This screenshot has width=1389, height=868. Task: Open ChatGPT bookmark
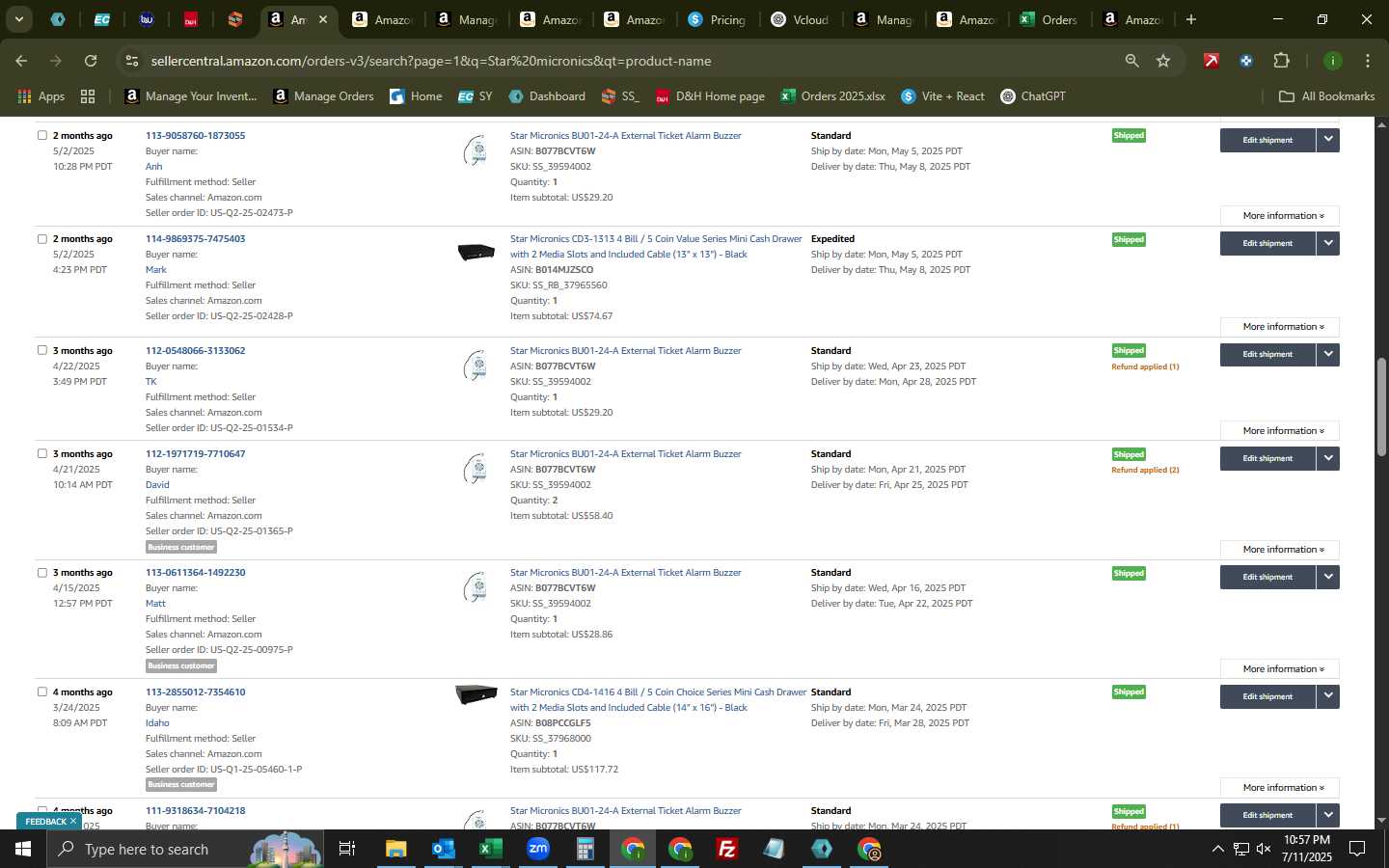pyautogui.click(x=1033, y=96)
